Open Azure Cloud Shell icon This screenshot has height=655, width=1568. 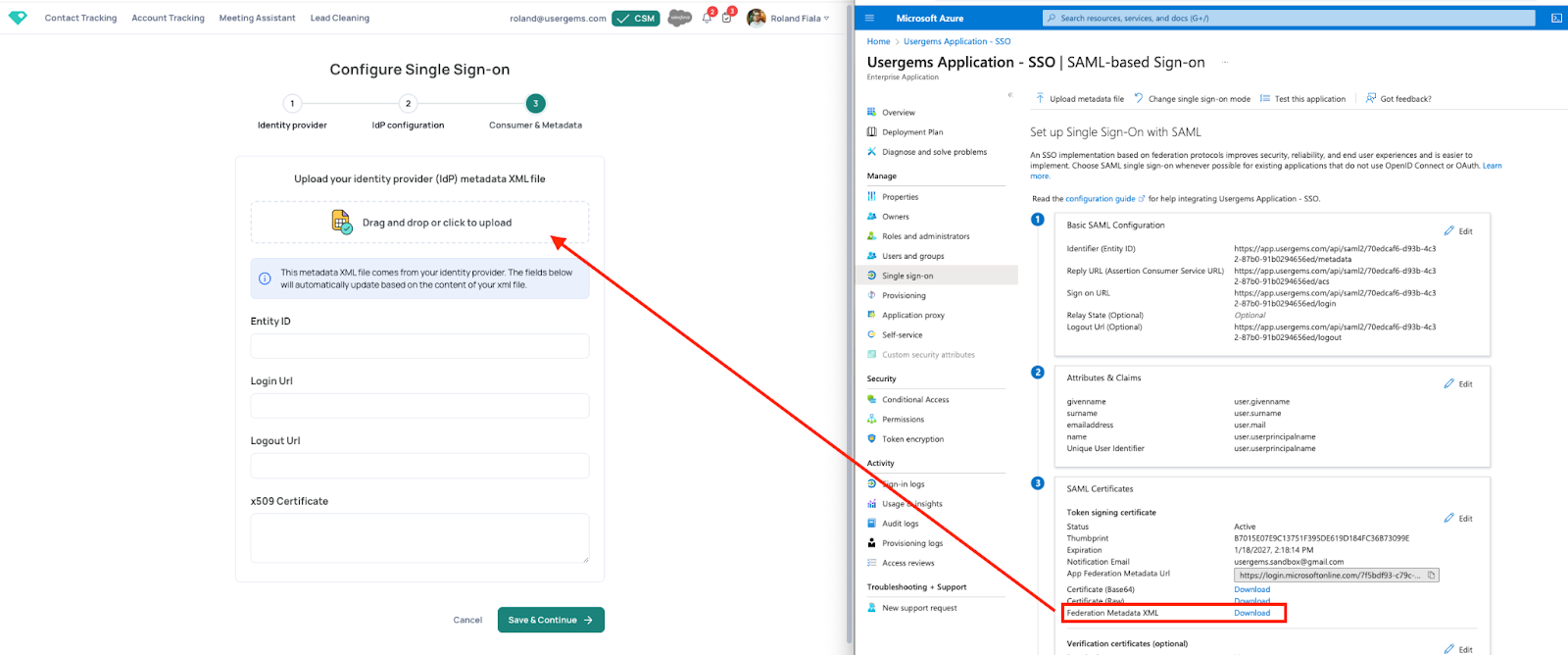(x=1556, y=18)
